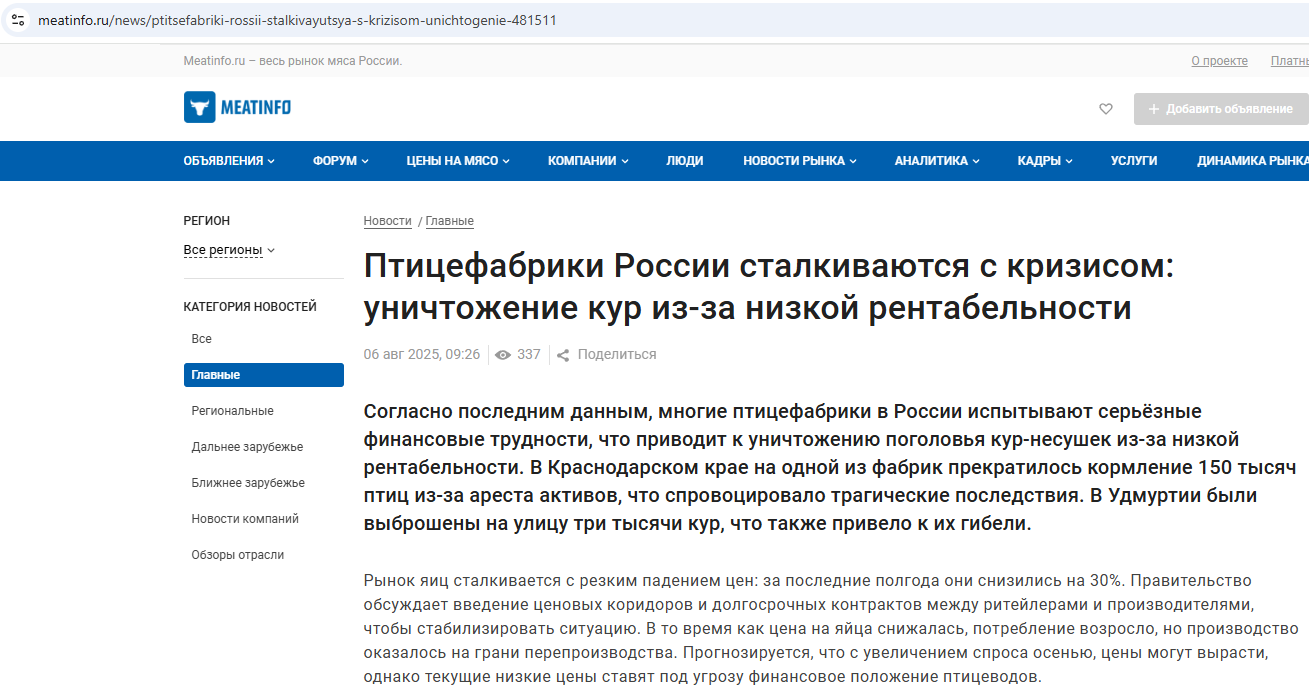Screen dimensions: 1309x688
Task: Open the Объявления dropdown menu
Action: point(229,161)
